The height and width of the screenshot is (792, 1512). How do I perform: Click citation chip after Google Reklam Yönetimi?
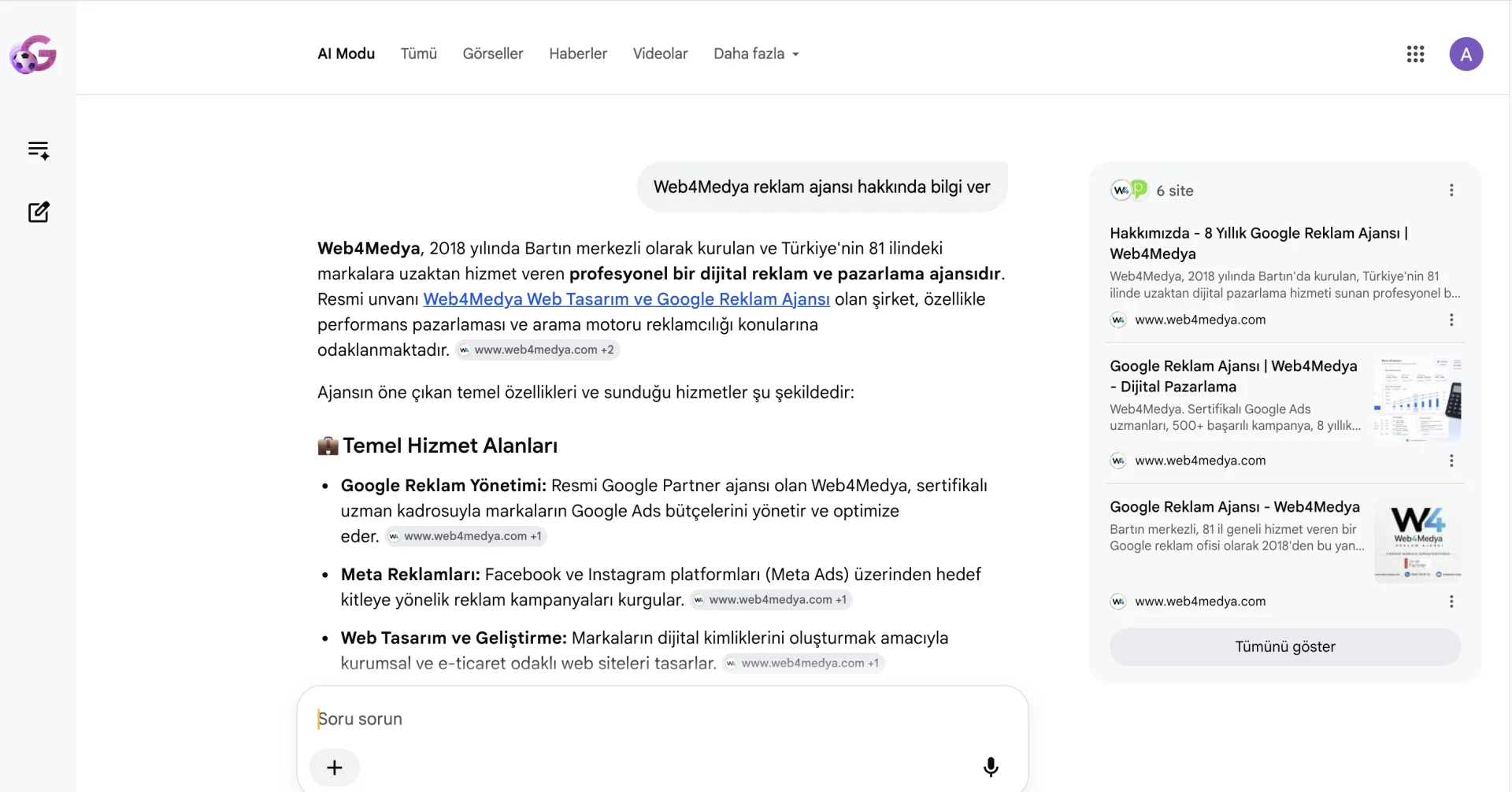[465, 536]
